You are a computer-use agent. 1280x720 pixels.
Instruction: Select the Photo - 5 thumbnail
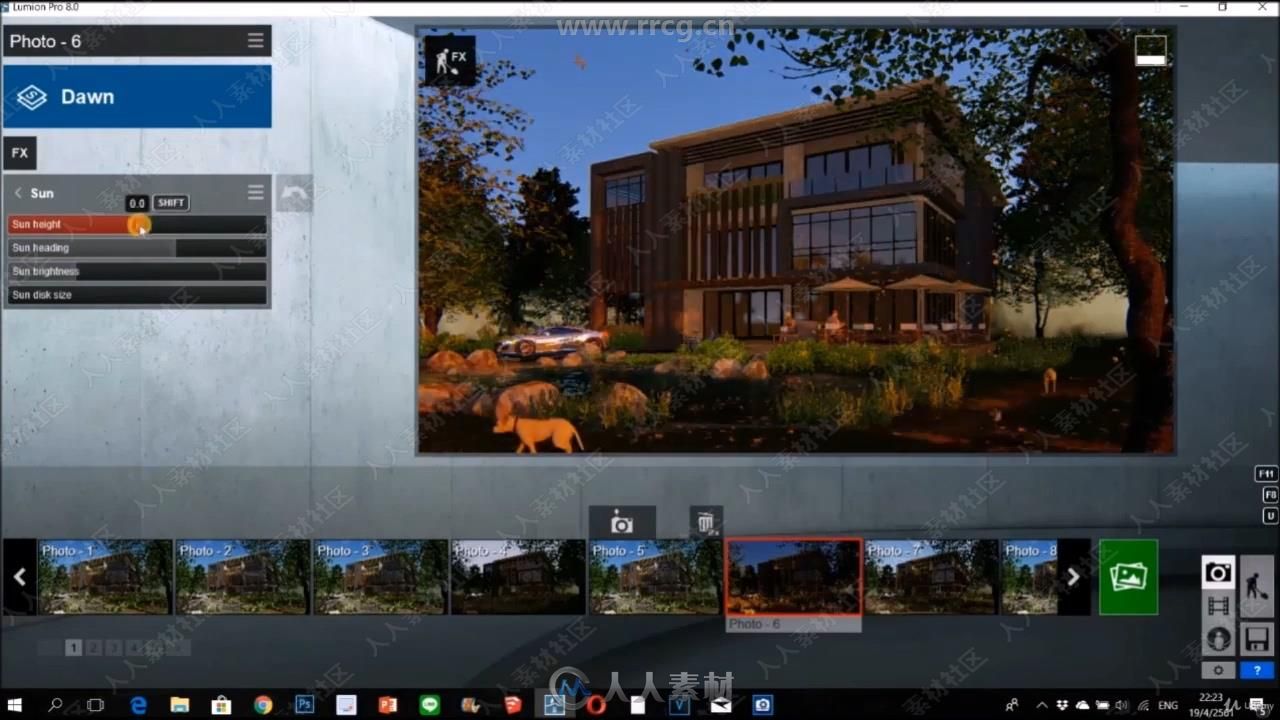[x=655, y=577]
